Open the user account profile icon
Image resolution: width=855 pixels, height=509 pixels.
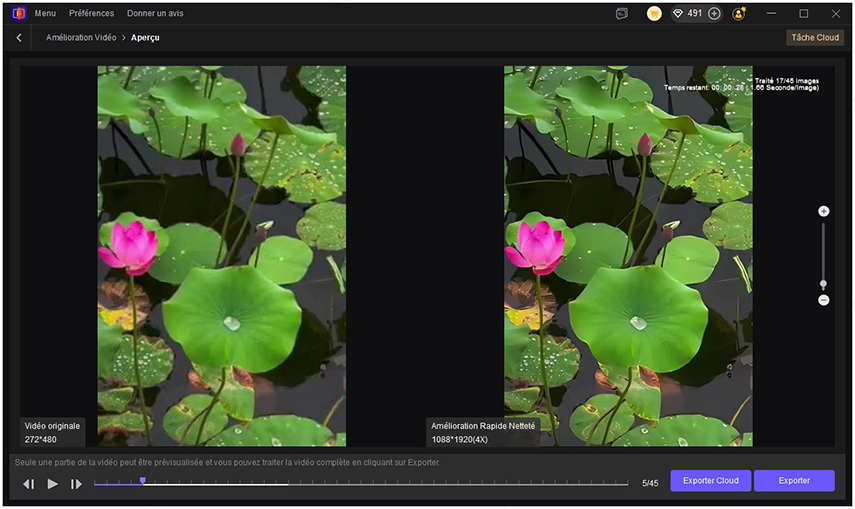[739, 14]
